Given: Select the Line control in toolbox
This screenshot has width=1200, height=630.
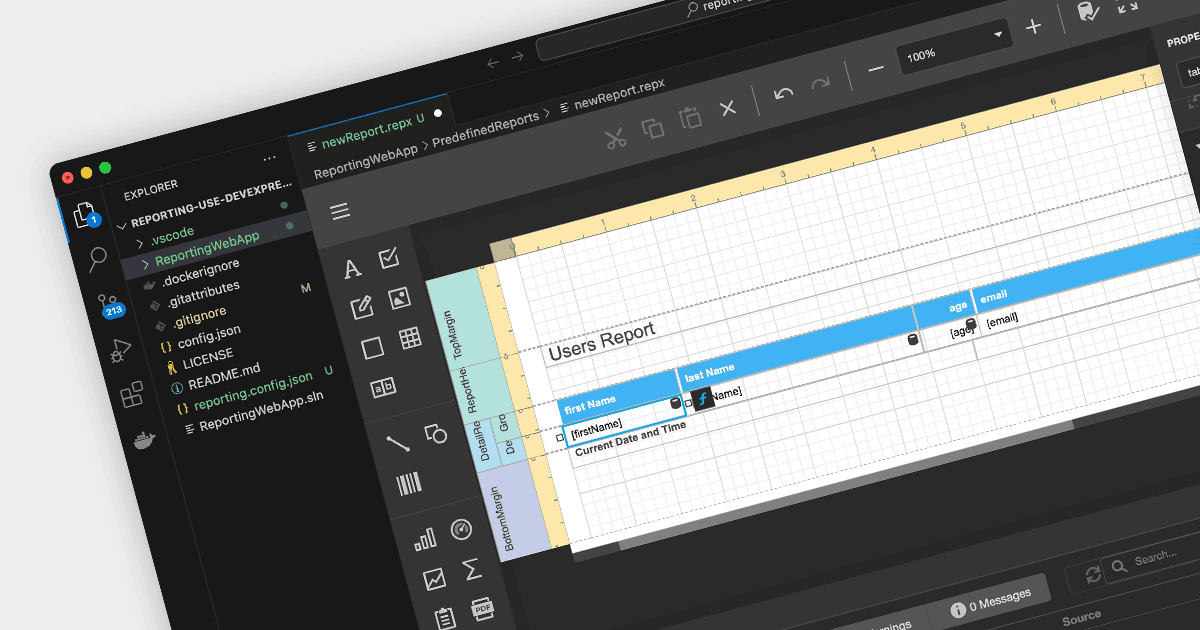Looking at the screenshot, I should [398, 443].
